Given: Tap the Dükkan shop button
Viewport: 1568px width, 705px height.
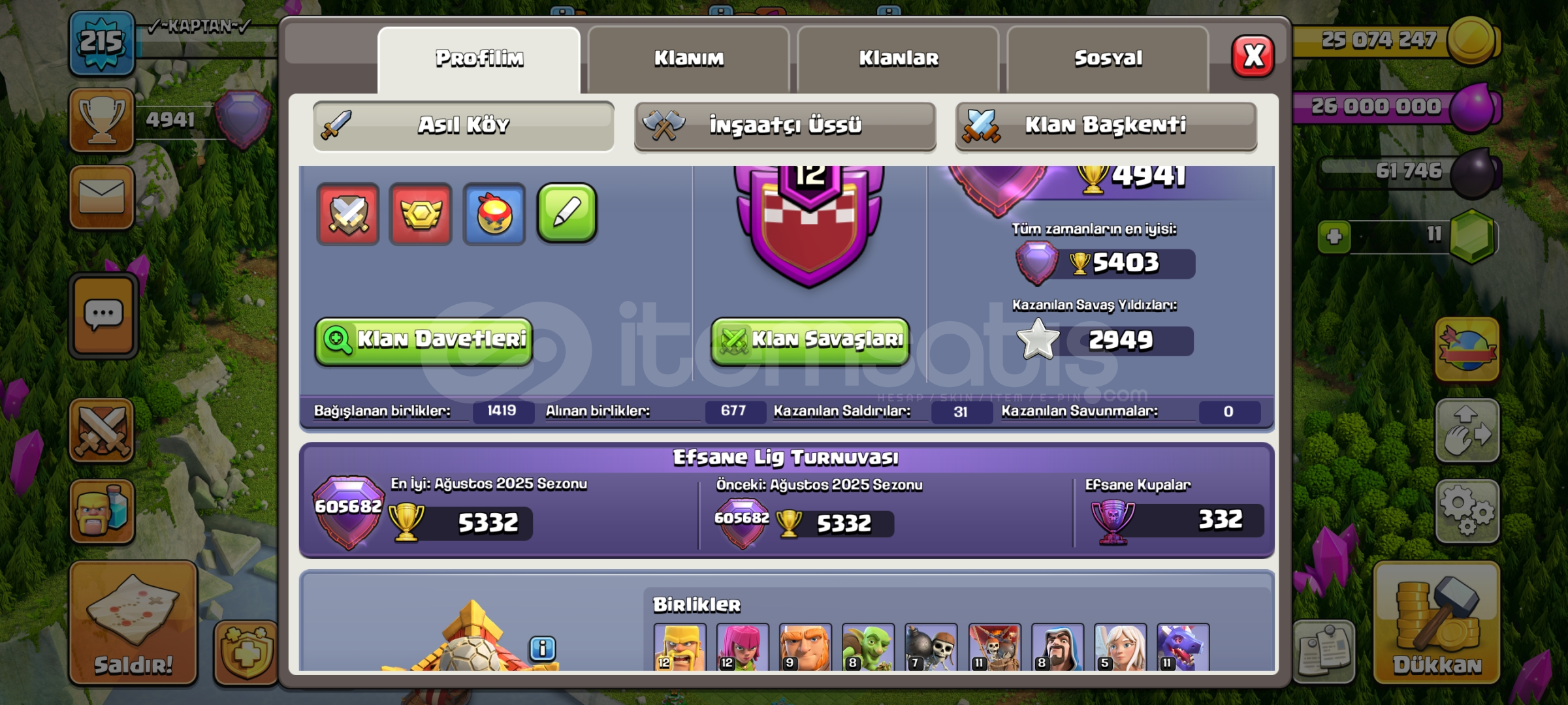Looking at the screenshot, I should click(1437, 623).
